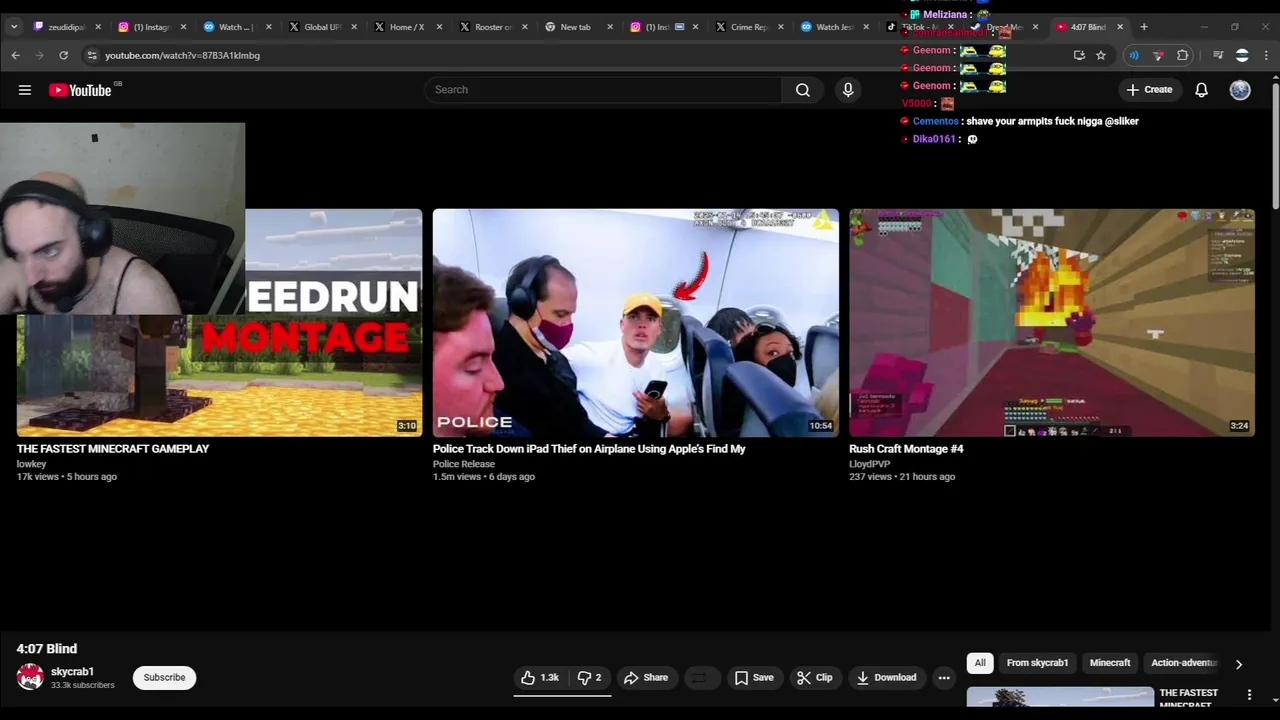This screenshot has height=720, width=1280.
Task: Bookmark this page with the star
Action: click(1101, 55)
